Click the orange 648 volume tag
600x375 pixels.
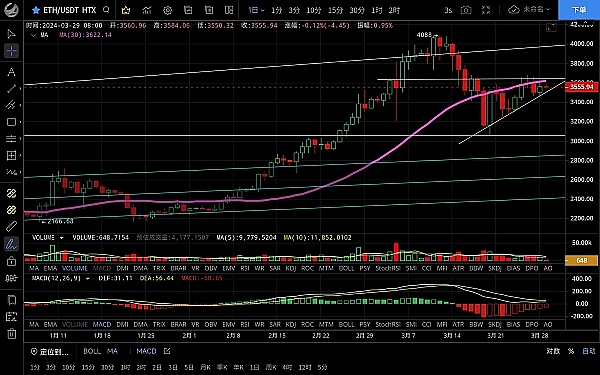tap(581, 261)
